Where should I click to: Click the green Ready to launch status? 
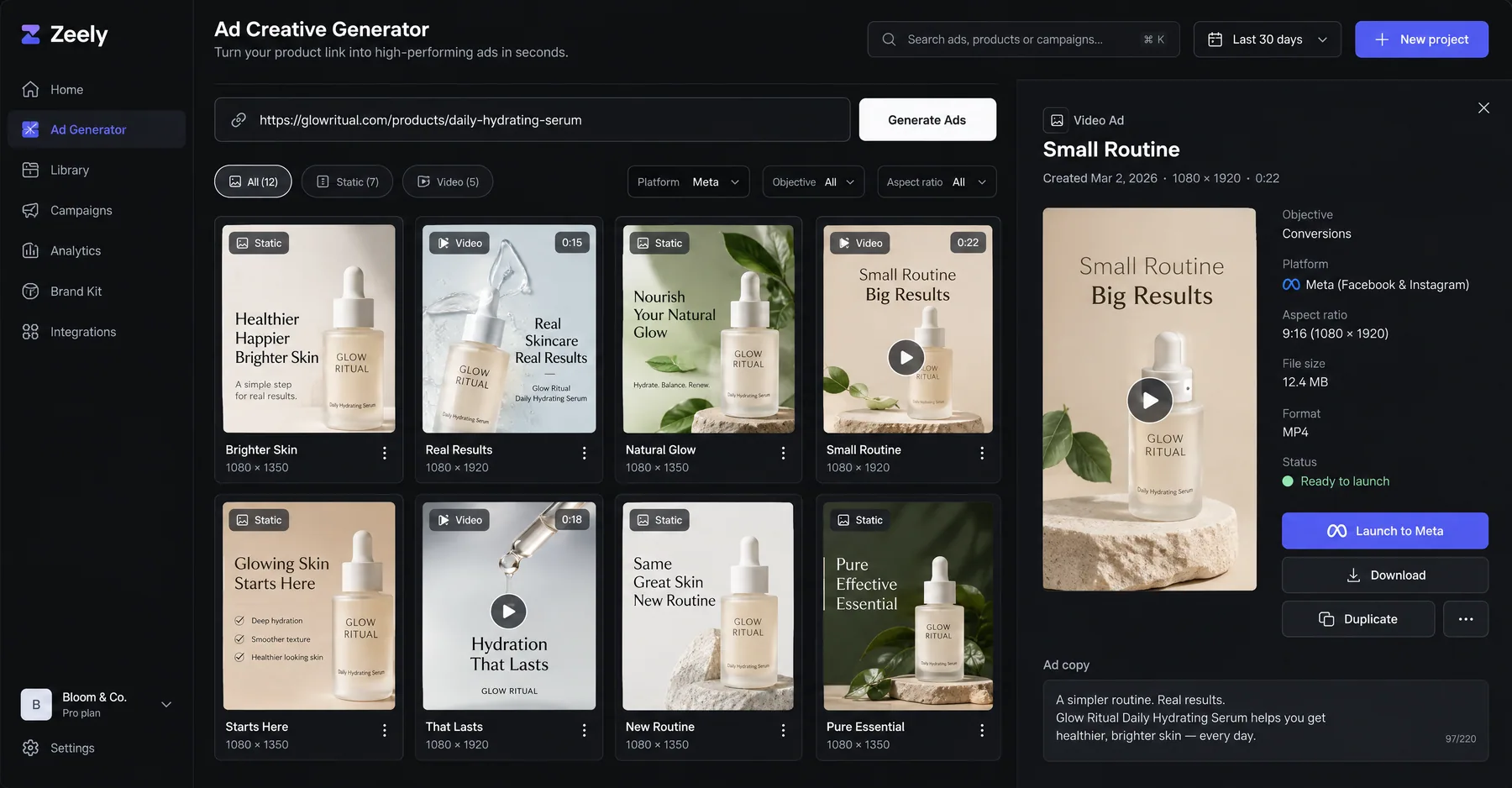tap(1336, 481)
